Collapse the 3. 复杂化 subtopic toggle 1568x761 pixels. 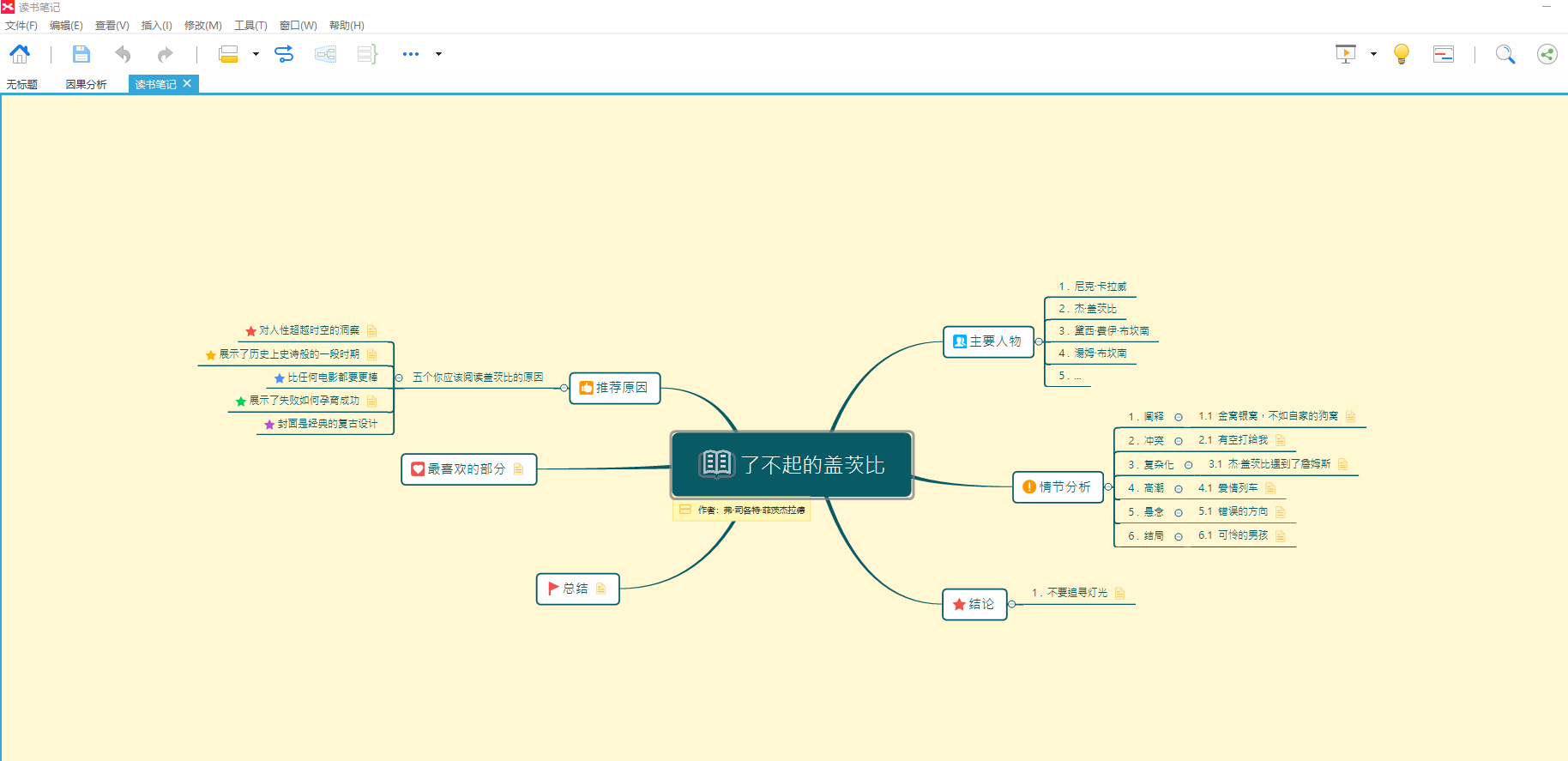point(1188,465)
